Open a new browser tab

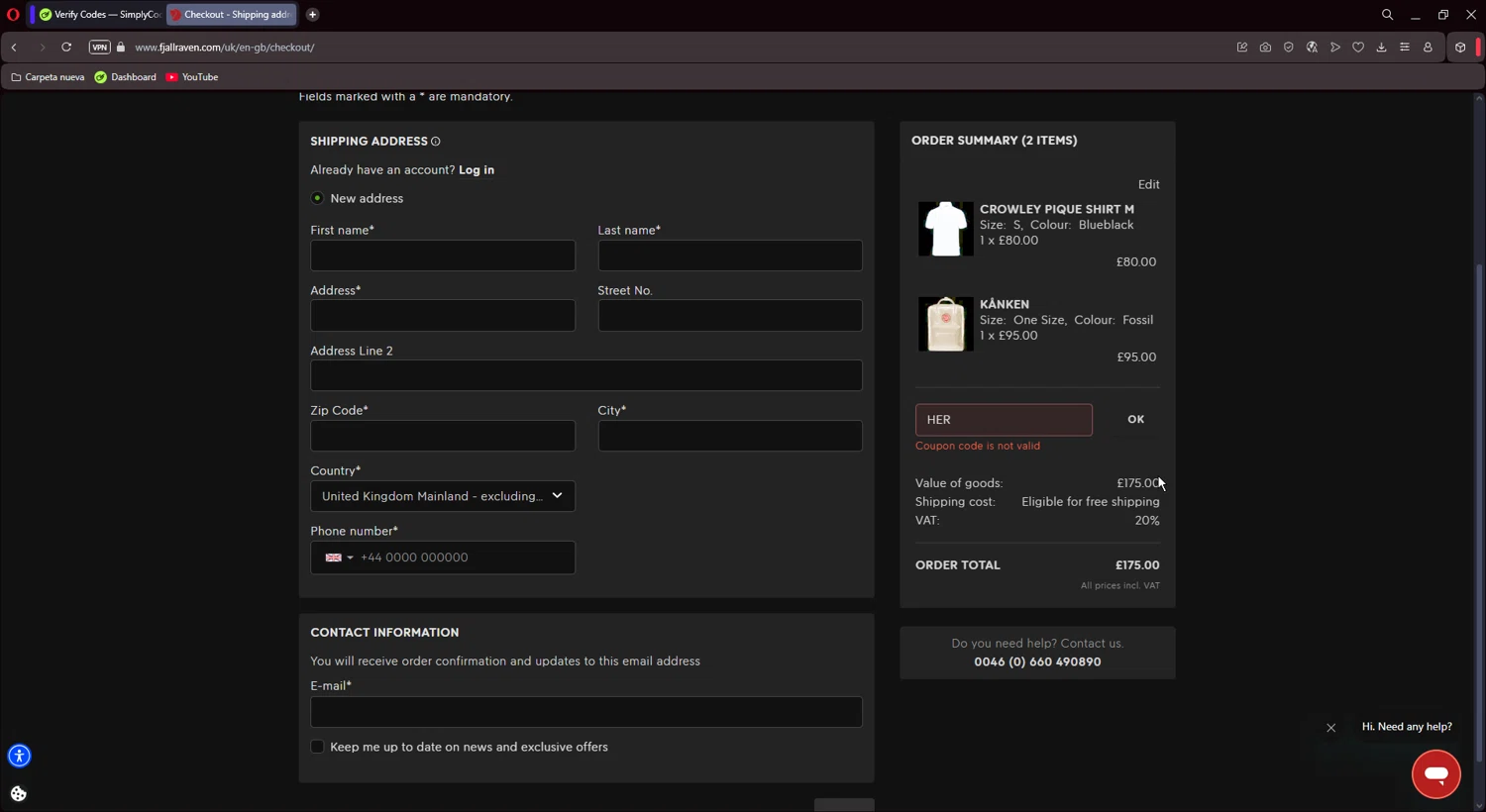pos(312,15)
